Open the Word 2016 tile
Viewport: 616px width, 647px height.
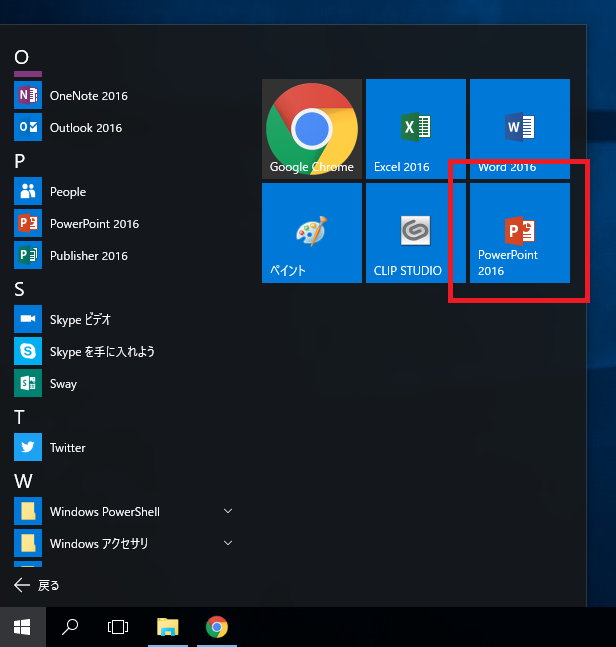[519, 129]
